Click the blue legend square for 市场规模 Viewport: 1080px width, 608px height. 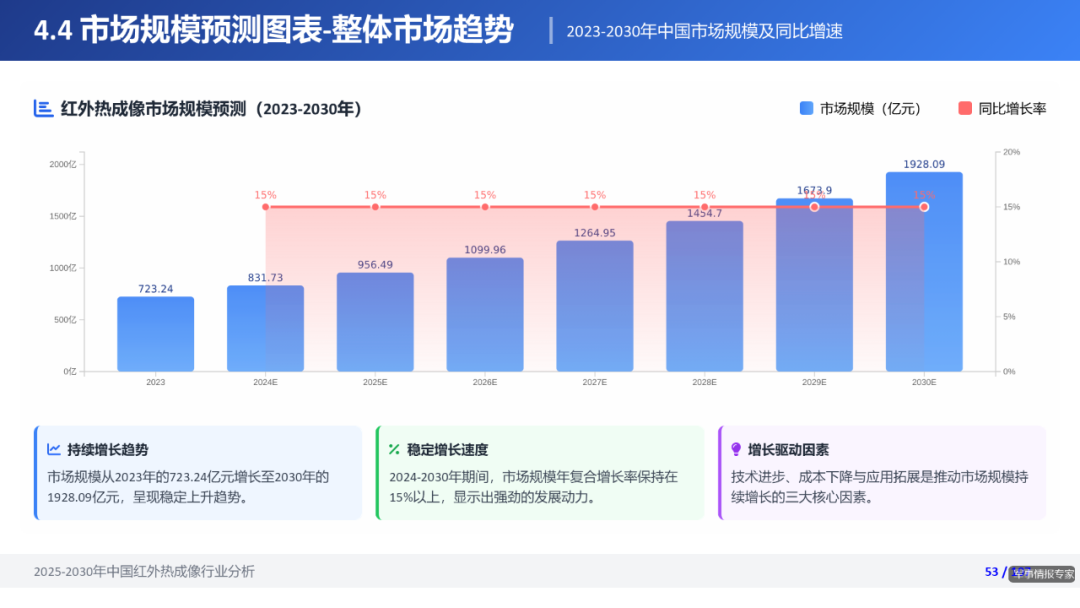804,106
